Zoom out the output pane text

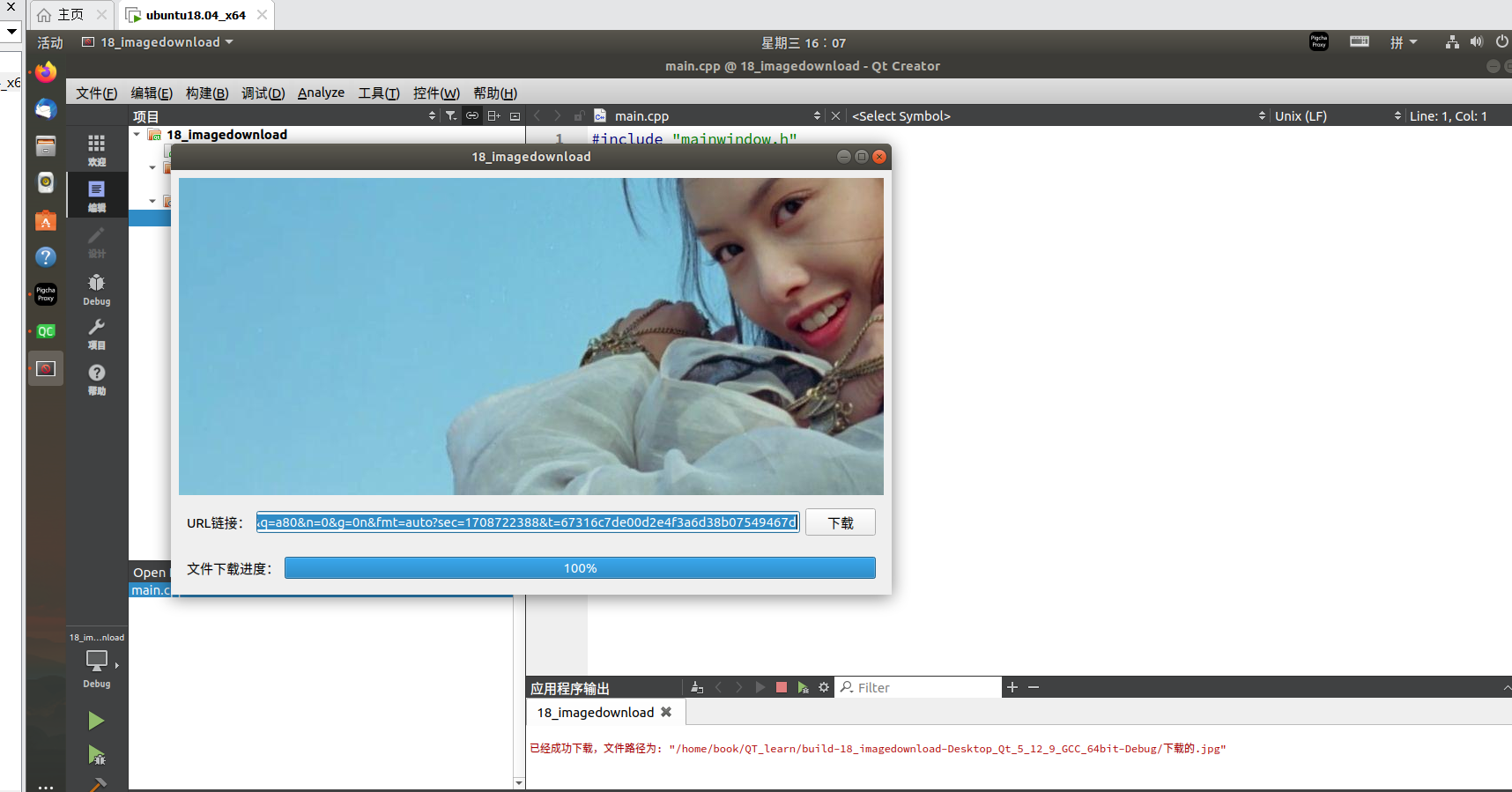[1034, 687]
